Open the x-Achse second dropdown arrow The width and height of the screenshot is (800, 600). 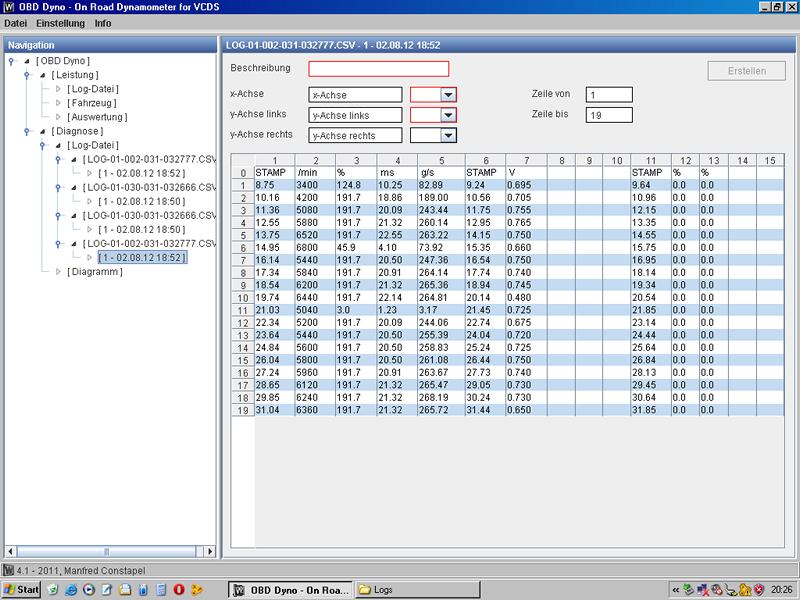pos(448,94)
